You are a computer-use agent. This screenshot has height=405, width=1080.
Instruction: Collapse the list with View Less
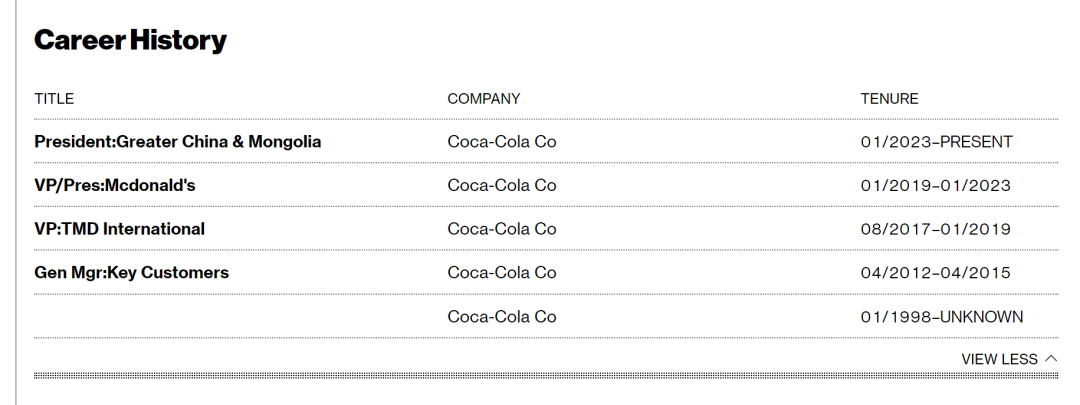point(1000,359)
